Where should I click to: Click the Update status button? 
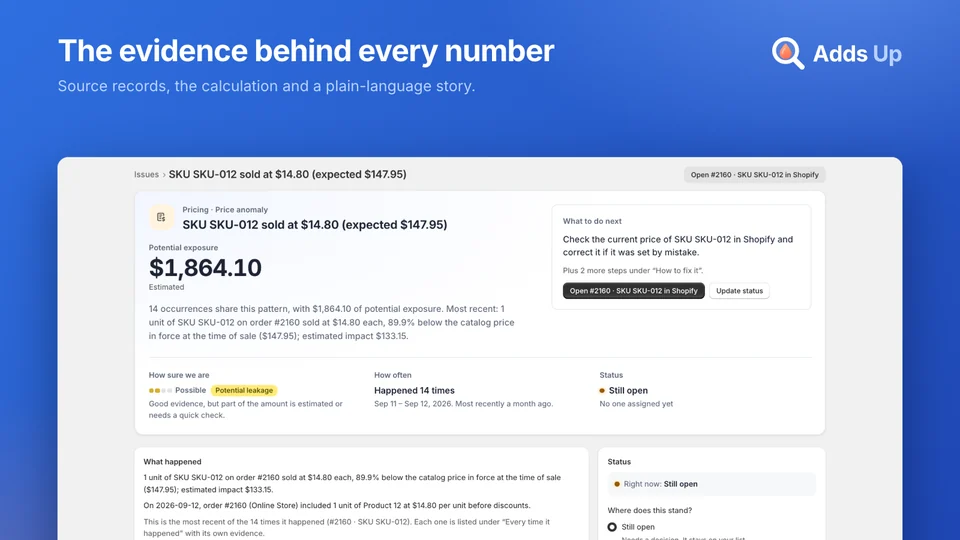click(739, 291)
